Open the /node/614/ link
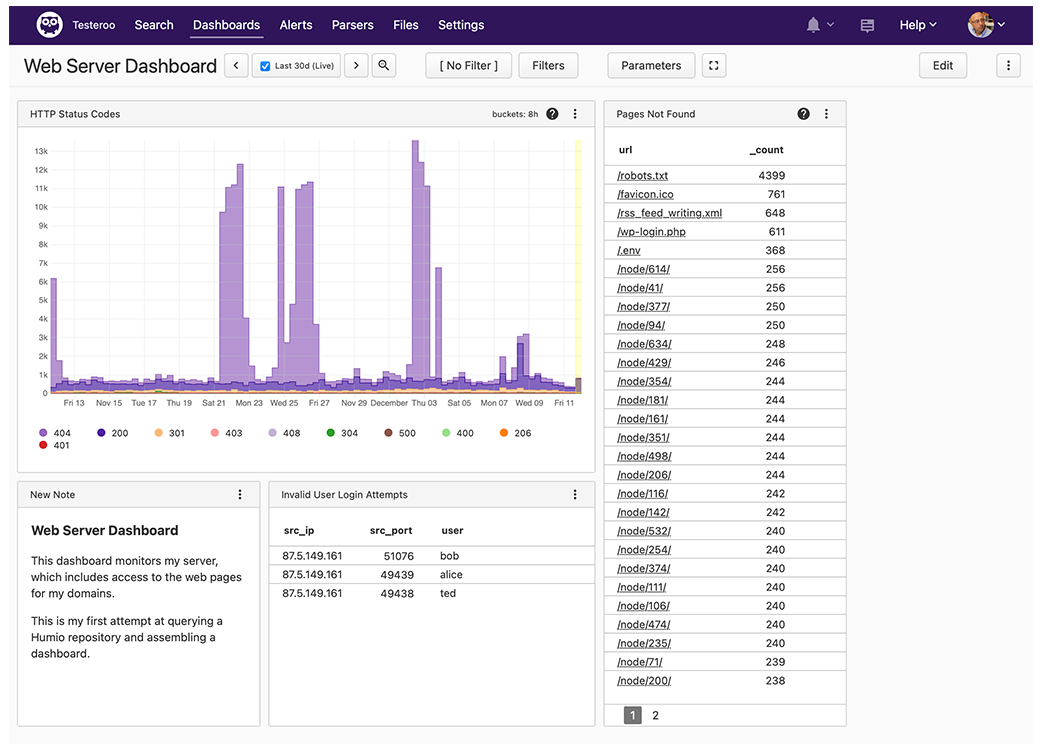The image size is (1041, 744). 643,269
